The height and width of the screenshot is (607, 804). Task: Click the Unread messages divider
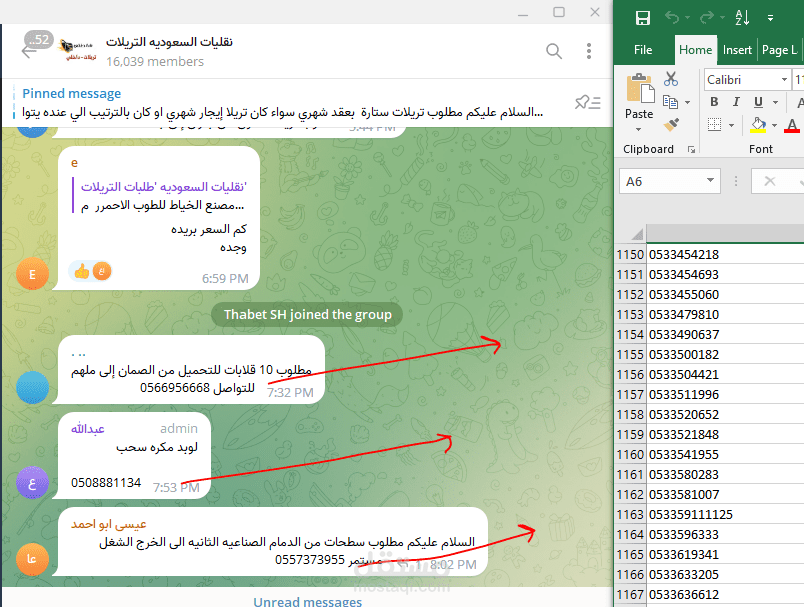pos(307,600)
